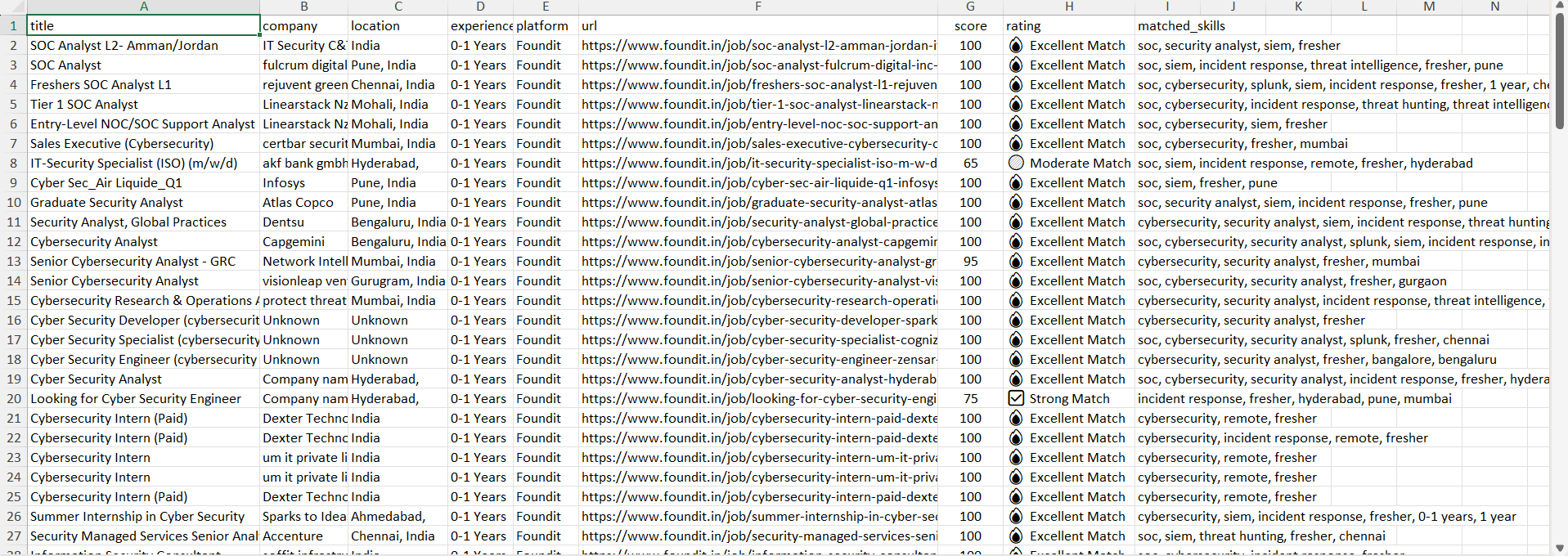Click the flame icon for Graduate Security Analyst row
This screenshot has width=1568, height=556.
coord(1015,203)
